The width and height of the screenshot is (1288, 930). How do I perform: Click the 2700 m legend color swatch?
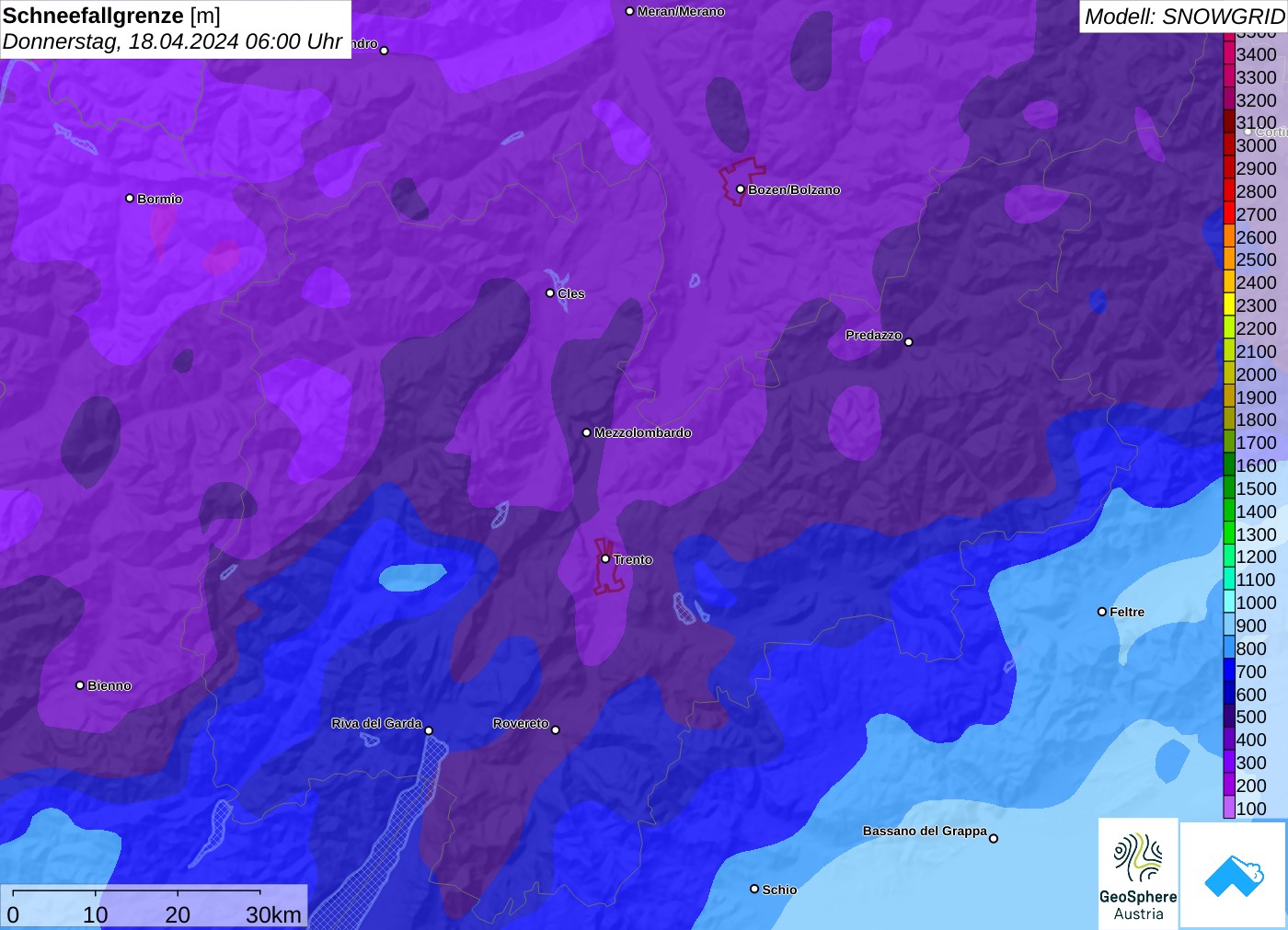1229,213
